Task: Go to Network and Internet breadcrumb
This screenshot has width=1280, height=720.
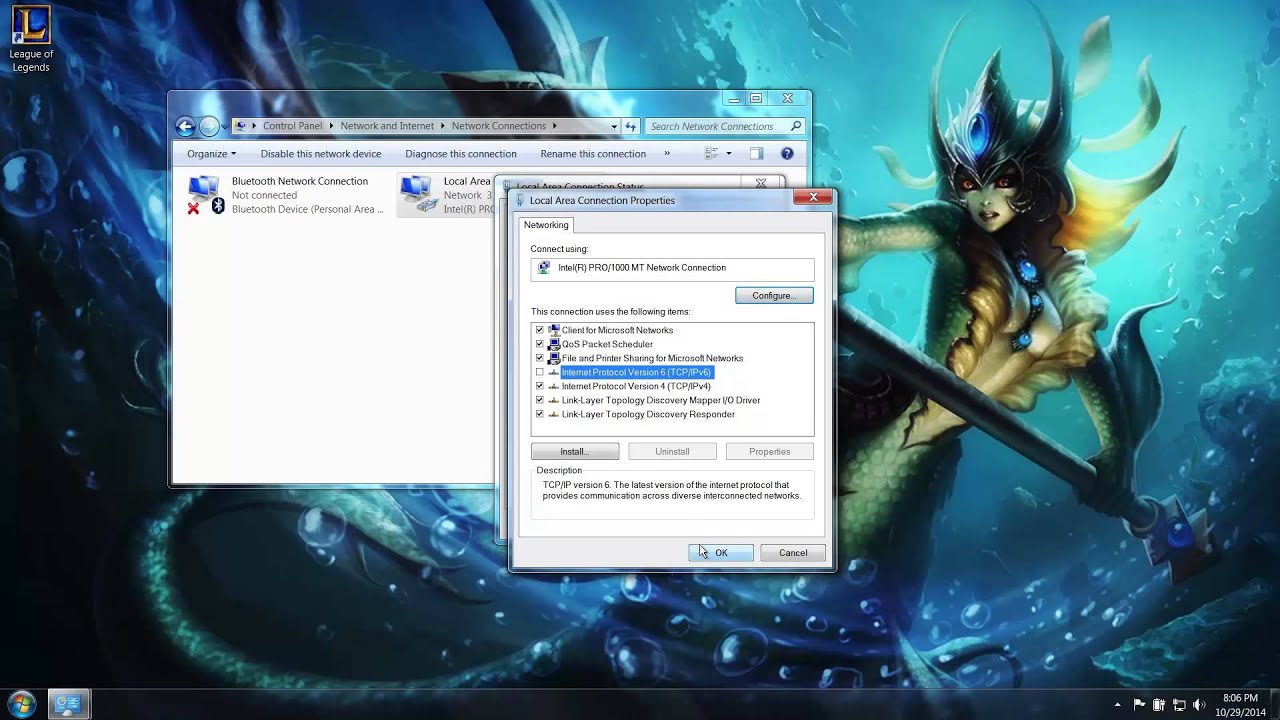Action: (387, 126)
